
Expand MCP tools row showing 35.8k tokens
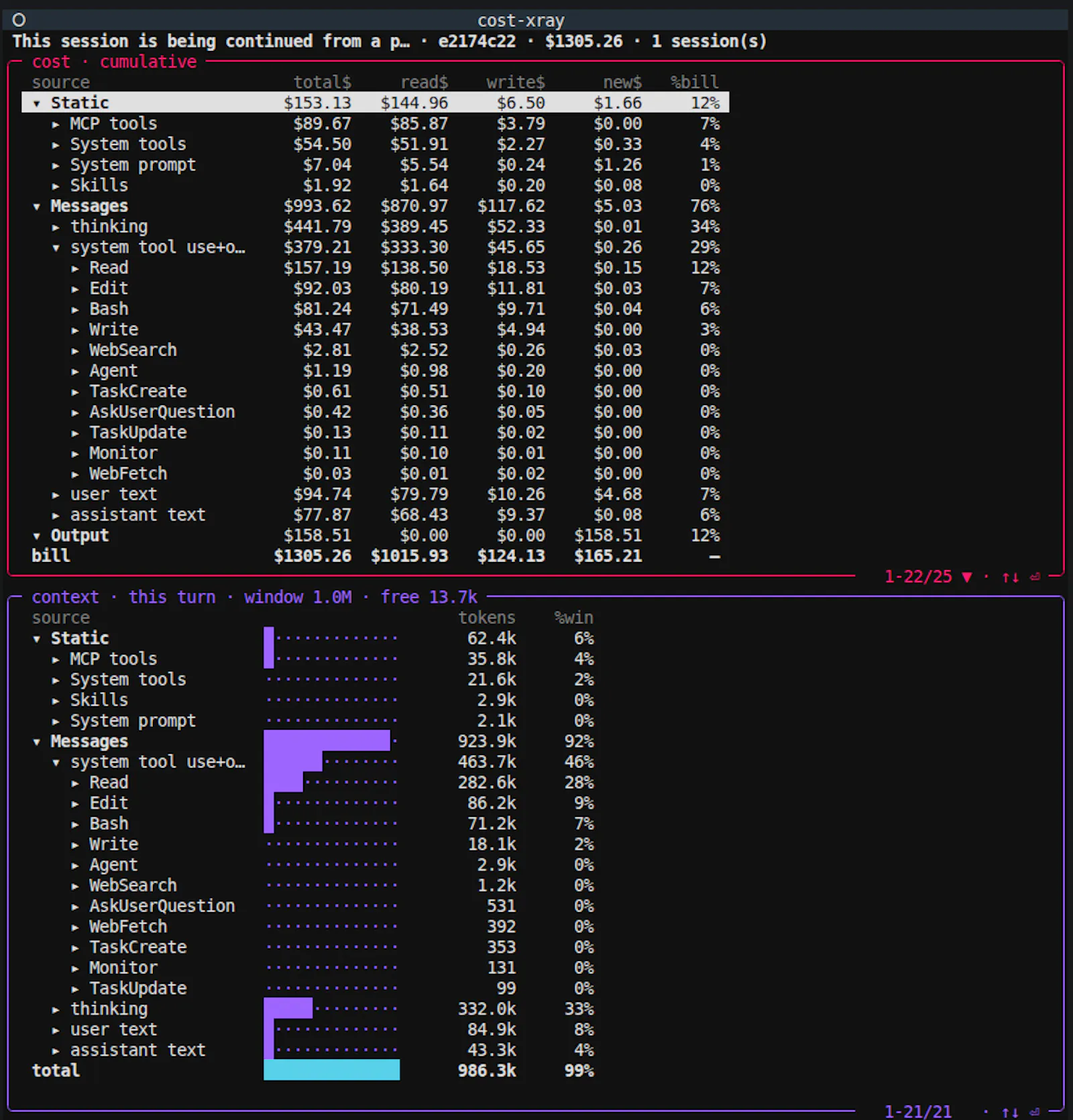56,659
